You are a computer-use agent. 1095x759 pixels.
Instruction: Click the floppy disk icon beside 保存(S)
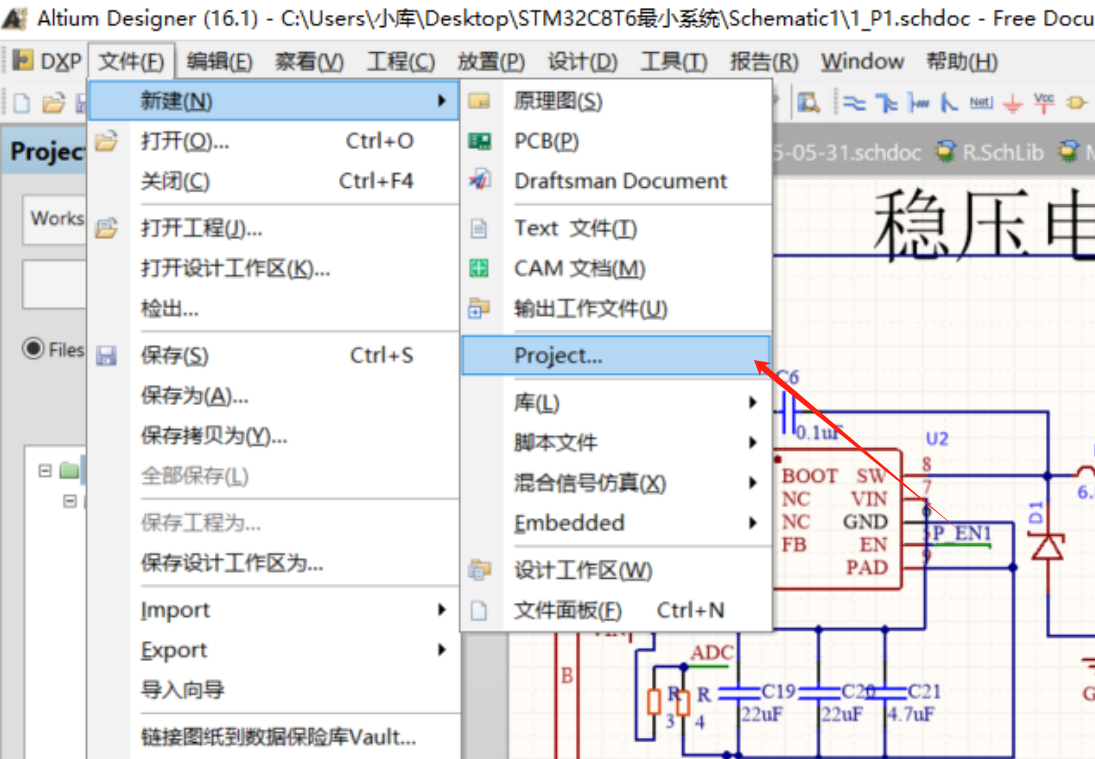(x=106, y=356)
